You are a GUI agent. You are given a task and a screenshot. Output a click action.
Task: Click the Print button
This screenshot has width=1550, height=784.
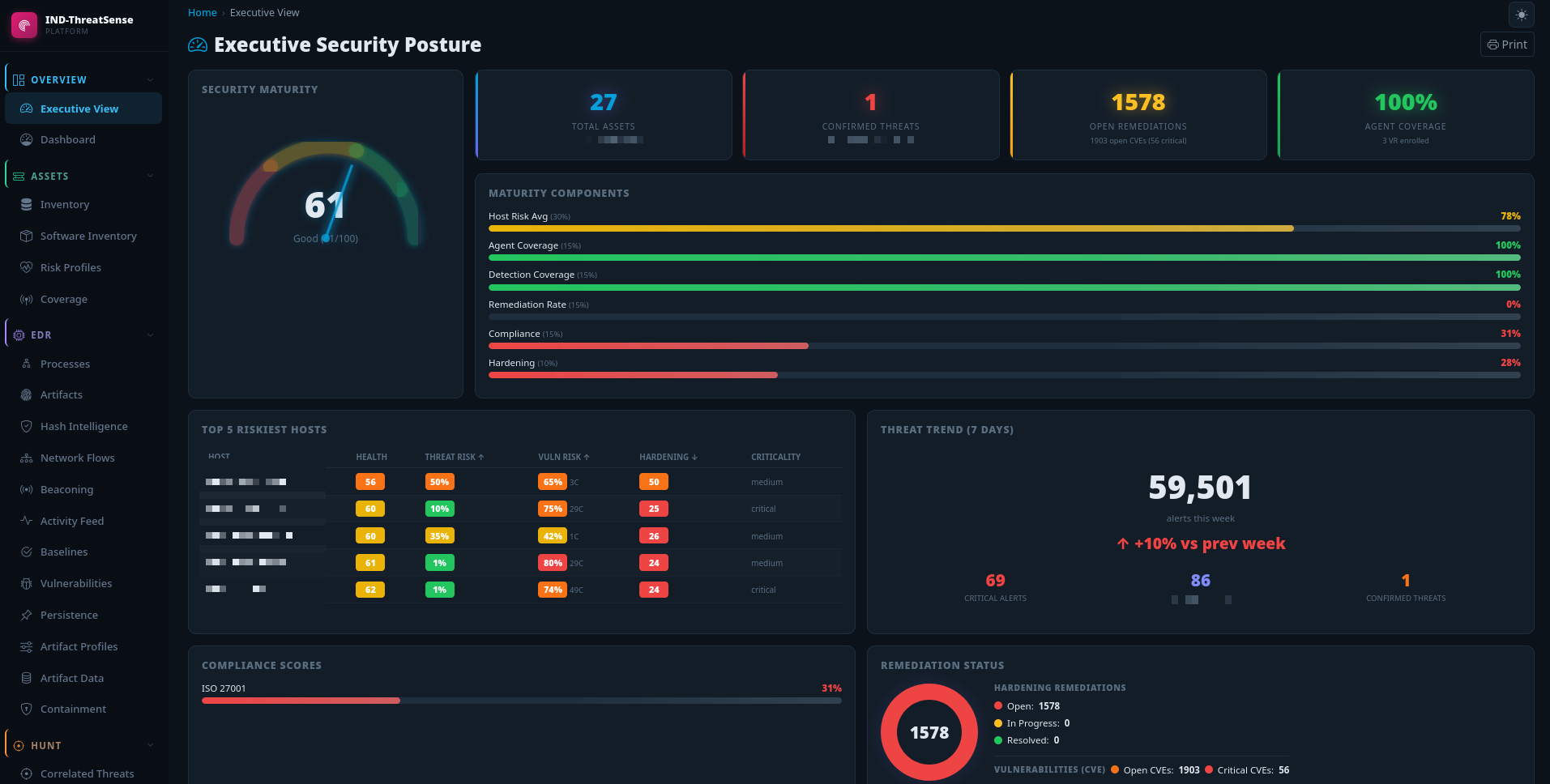tap(1507, 45)
